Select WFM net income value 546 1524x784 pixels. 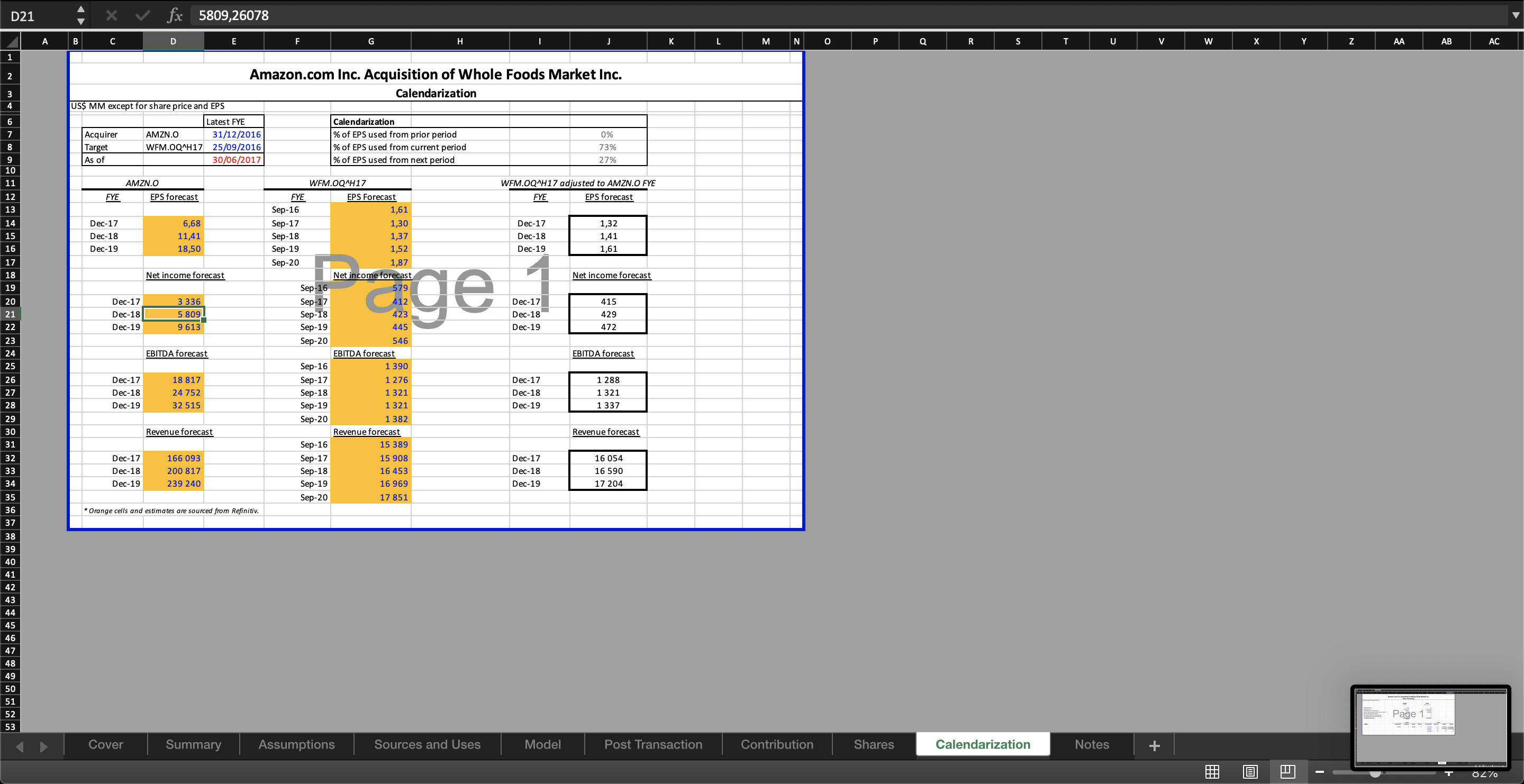[371, 341]
